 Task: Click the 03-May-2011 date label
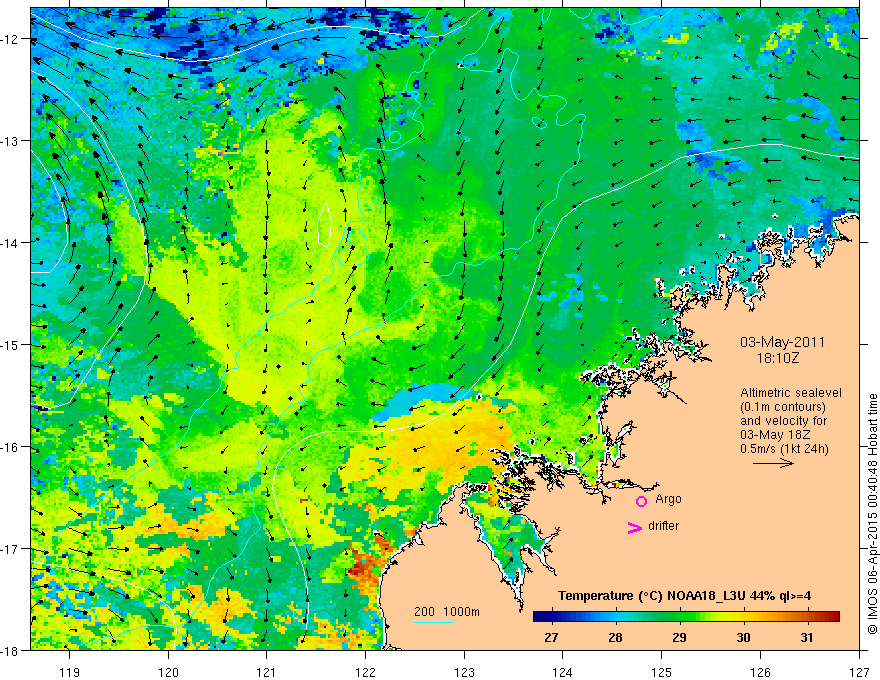click(x=782, y=342)
